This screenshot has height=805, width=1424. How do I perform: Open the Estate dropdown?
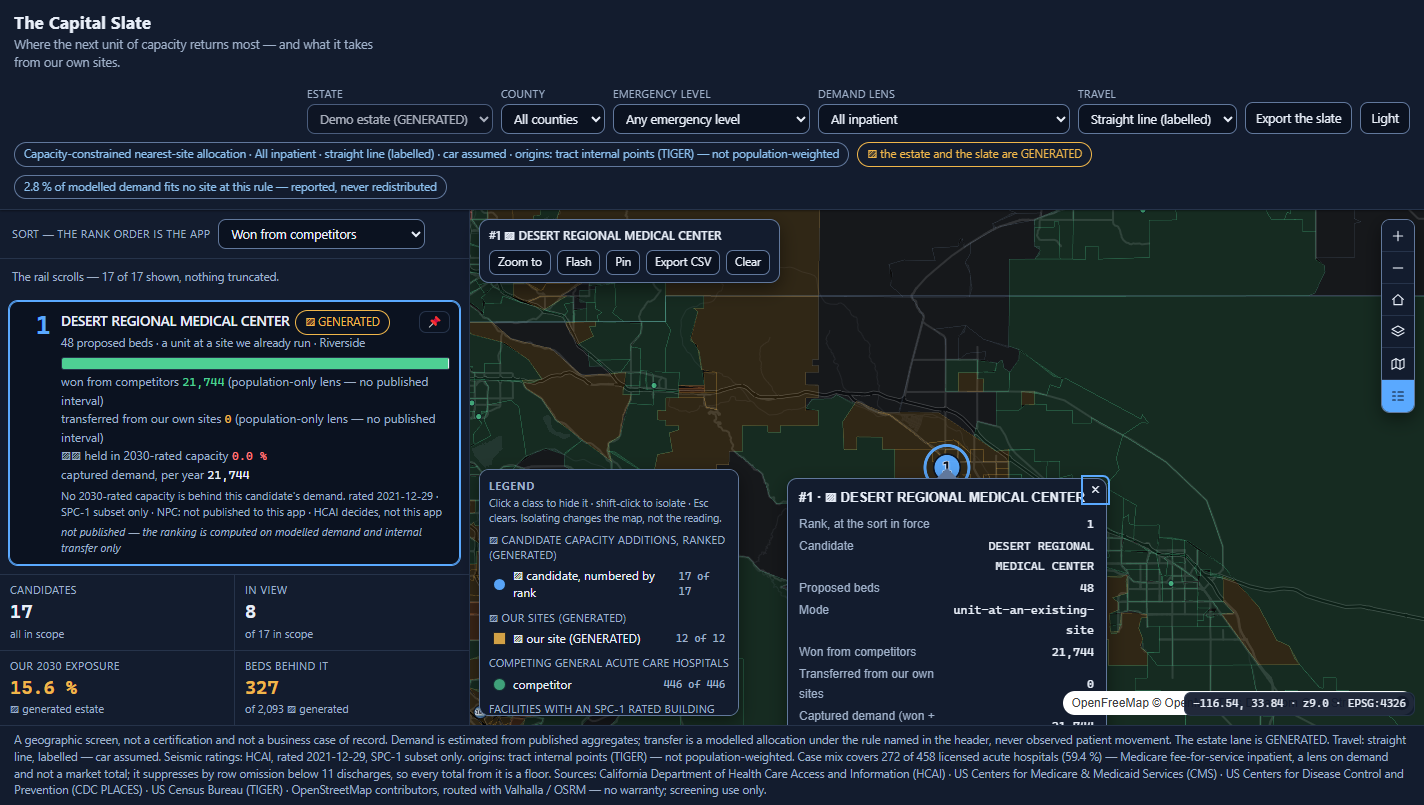coord(400,119)
